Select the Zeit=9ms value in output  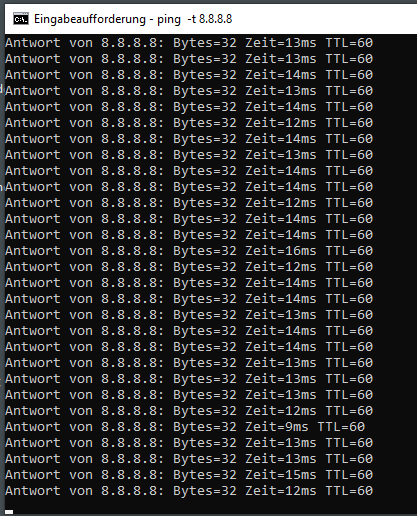pyautogui.click(x=277, y=427)
